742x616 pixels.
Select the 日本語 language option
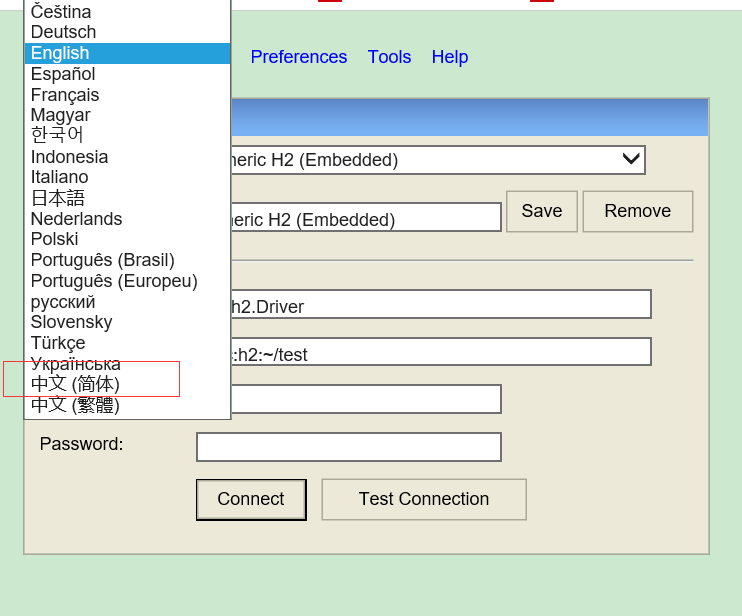[58, 198]
